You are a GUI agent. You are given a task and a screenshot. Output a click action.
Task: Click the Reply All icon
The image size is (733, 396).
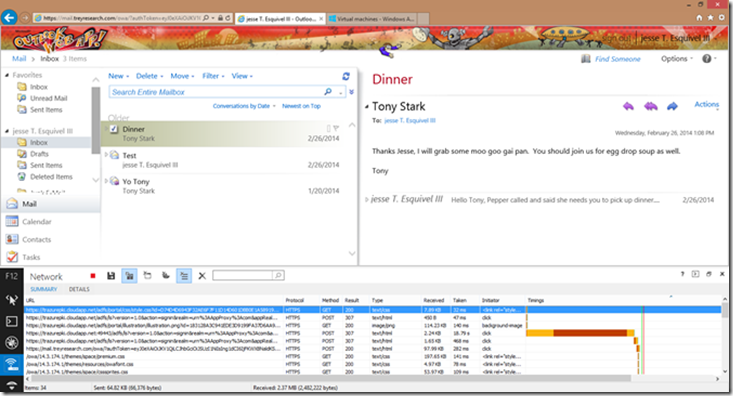pyautogui.click(x=650, y=107)
